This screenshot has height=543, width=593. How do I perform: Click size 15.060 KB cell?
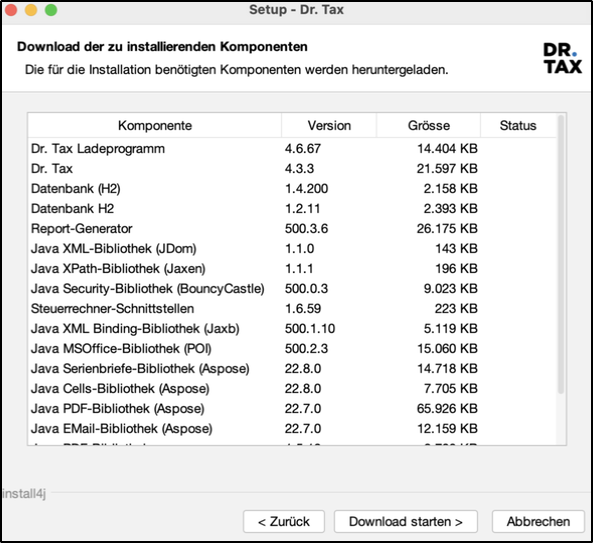pyautogui.click(x=447, y=349)
